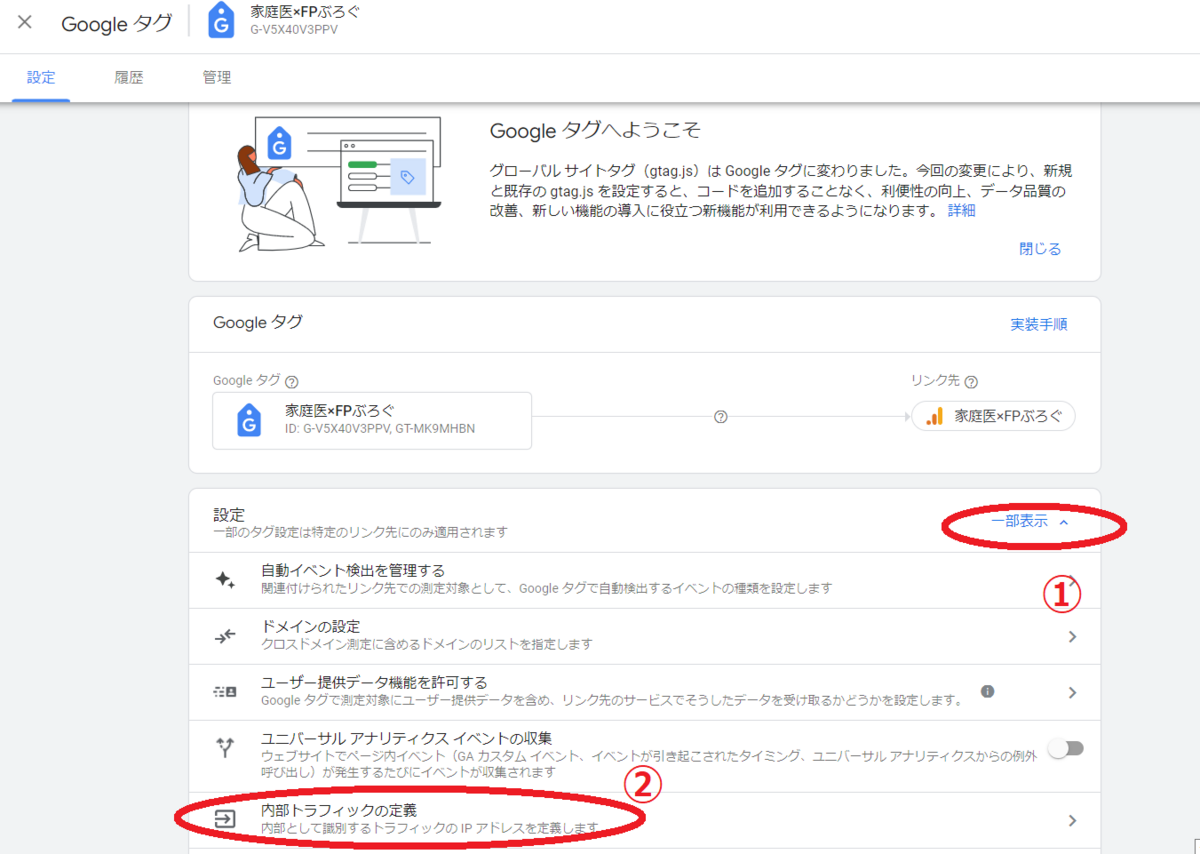Click the merge arrows icon for domain settings
The image size is (1200, 854).
click(x=225, y=636)
